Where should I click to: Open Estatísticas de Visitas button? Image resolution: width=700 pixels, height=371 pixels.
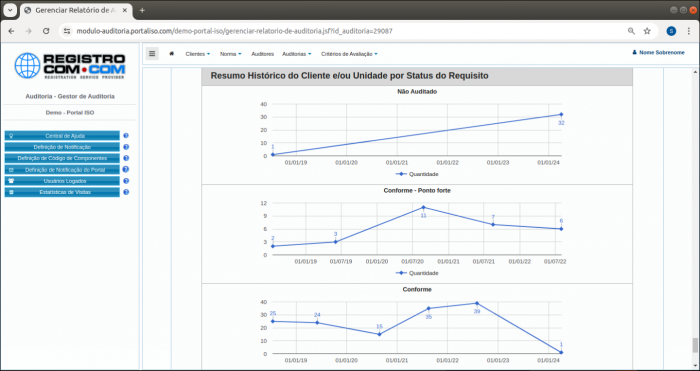click(62, 192)
